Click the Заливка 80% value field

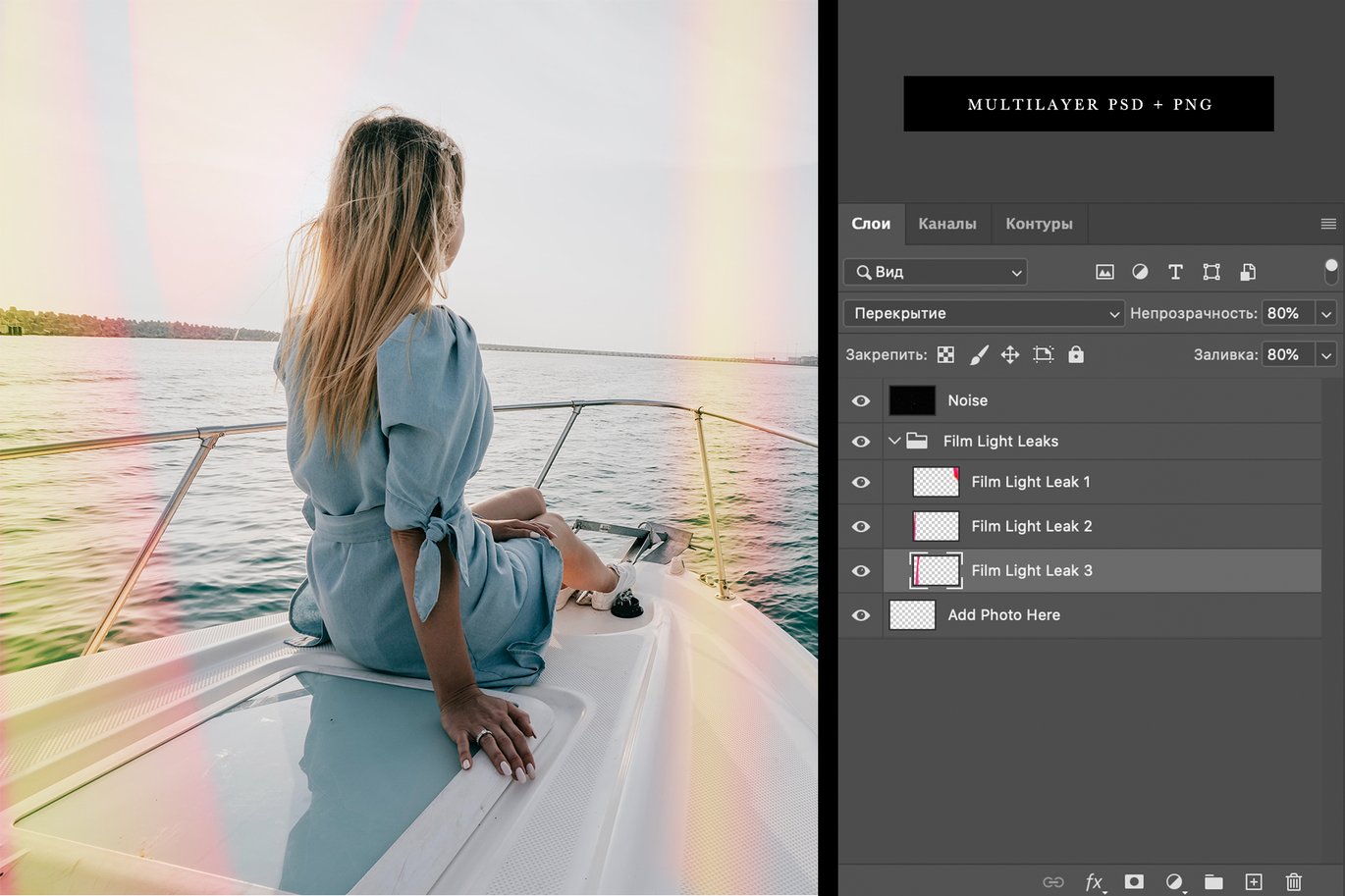tap(1289, 354)
